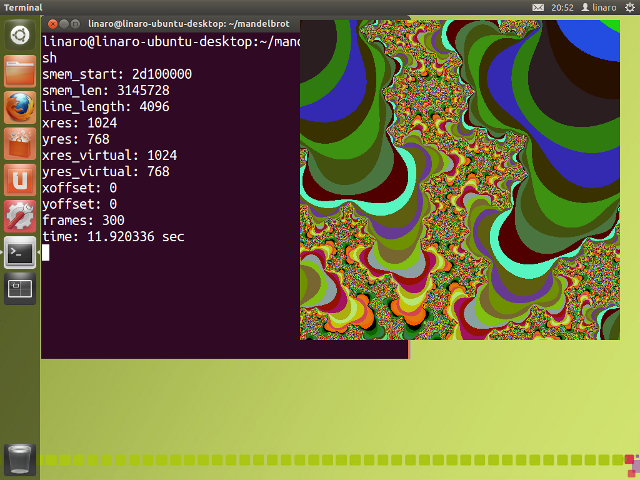
Task: Open the Ubuntu One launcher icon
Action: [20, 180]
